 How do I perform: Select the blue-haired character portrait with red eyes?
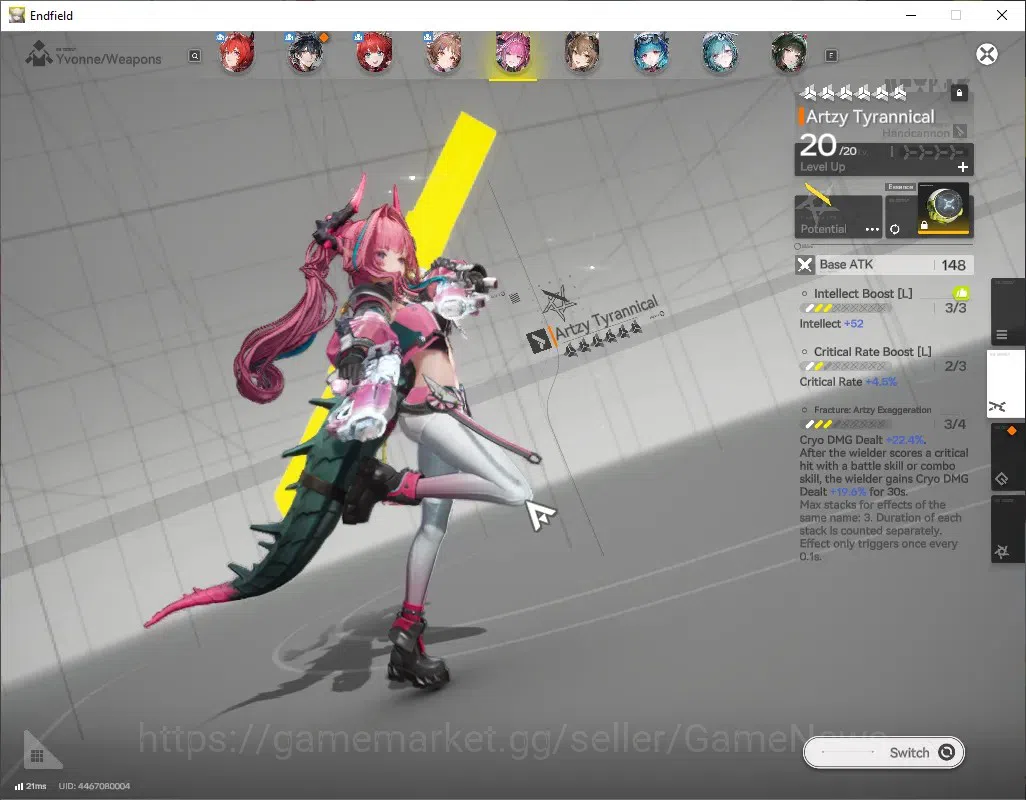click(x=651, y=52)
